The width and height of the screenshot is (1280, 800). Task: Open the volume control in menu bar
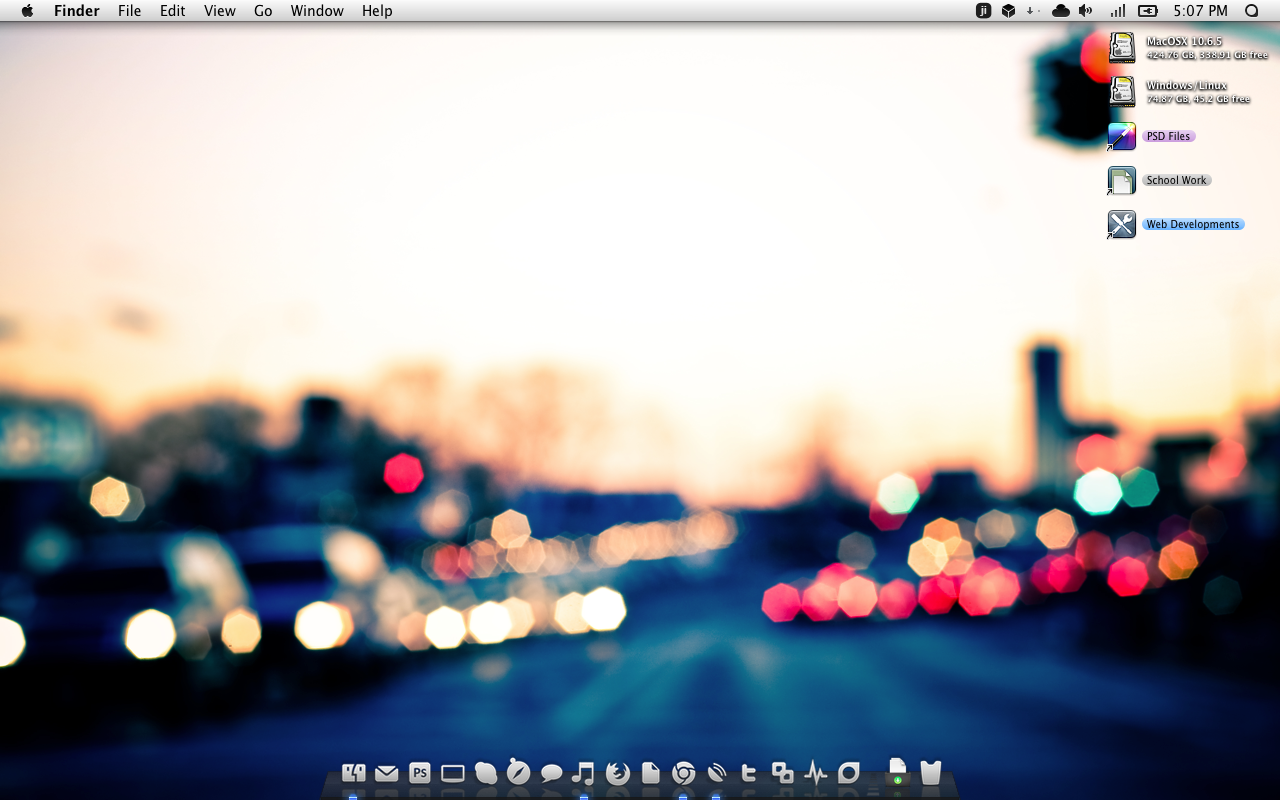(1086, 11)
